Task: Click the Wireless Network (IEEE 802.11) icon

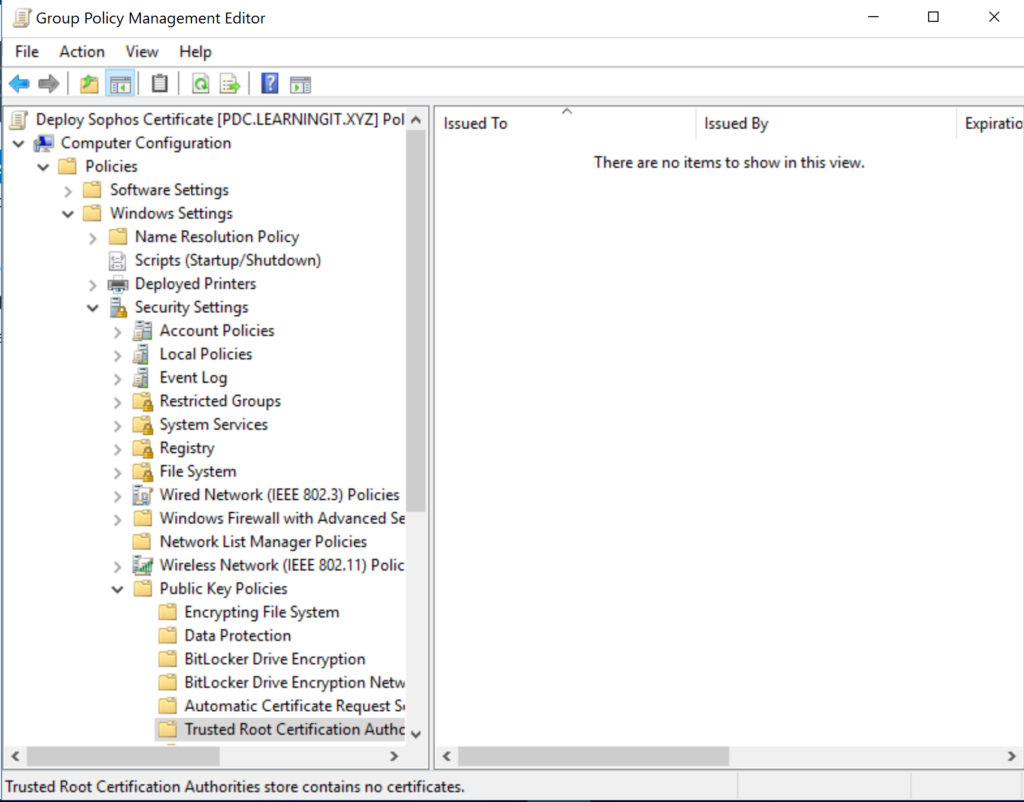Action: coord(142,565)
